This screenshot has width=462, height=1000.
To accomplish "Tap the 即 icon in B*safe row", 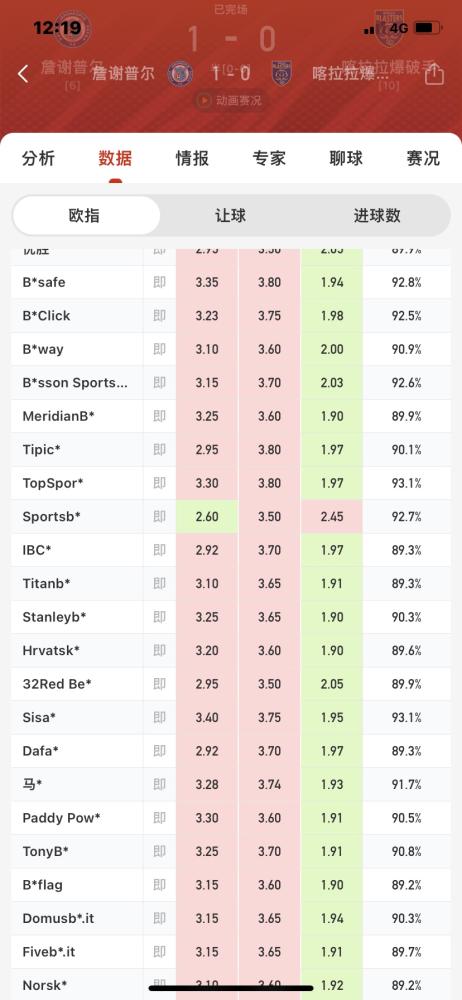I will [x=160, y=282].
